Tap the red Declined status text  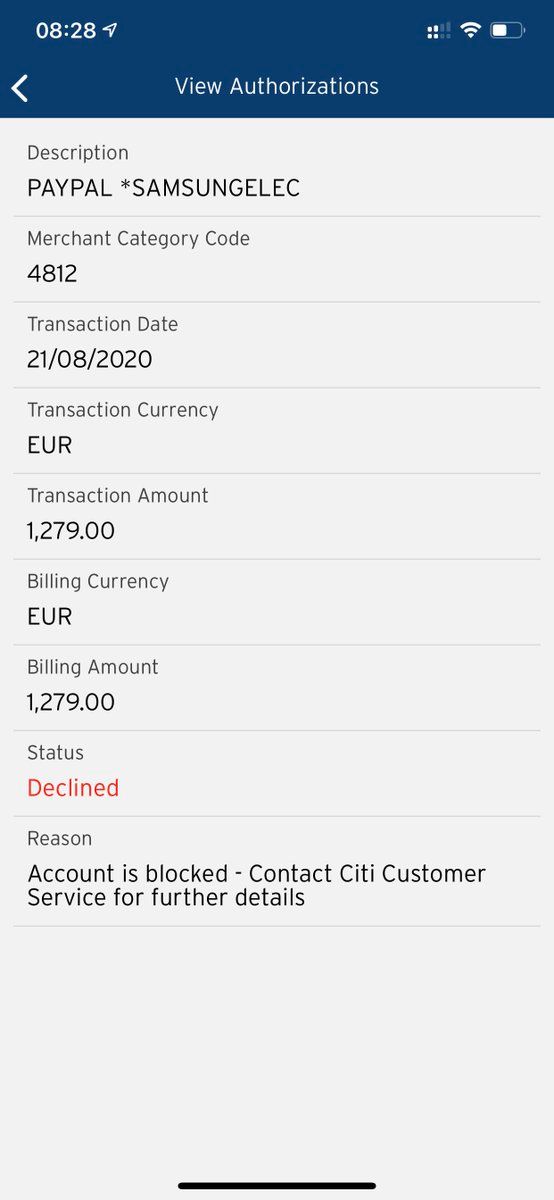click(73, 788)
